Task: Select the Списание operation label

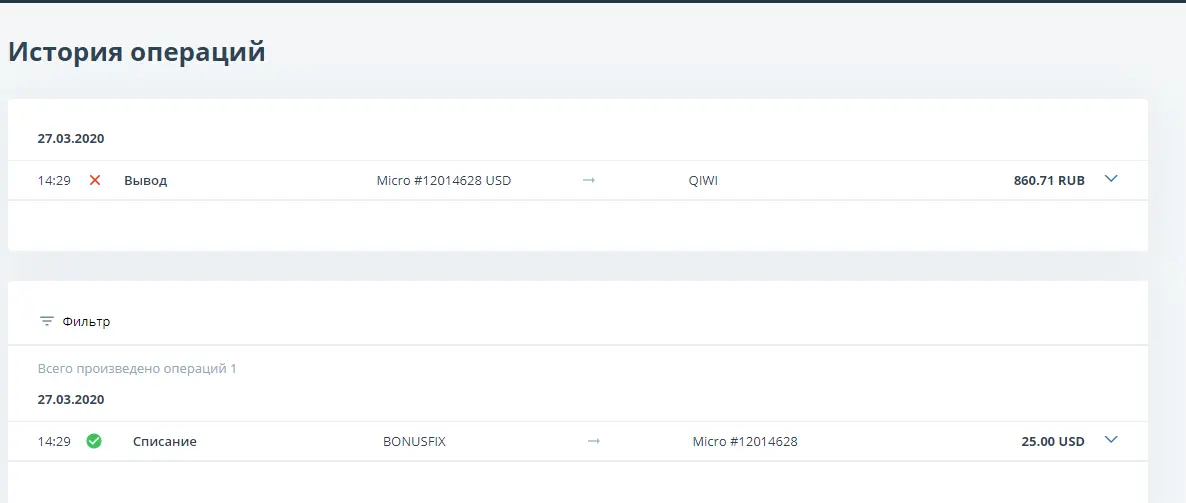Action: (x=165, y=442)
